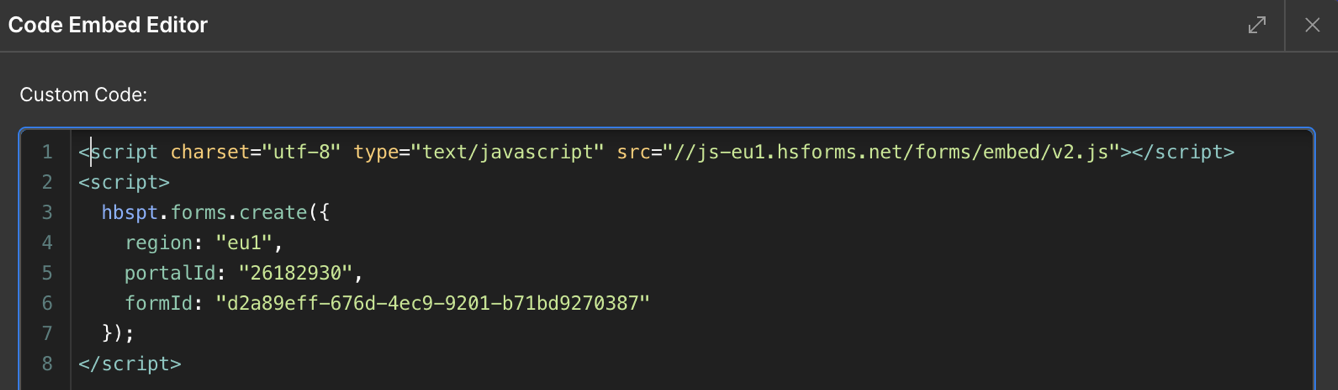Click line number 1 in the gutter
This screenshot has width=1338, height=390.
pos(46,153)
